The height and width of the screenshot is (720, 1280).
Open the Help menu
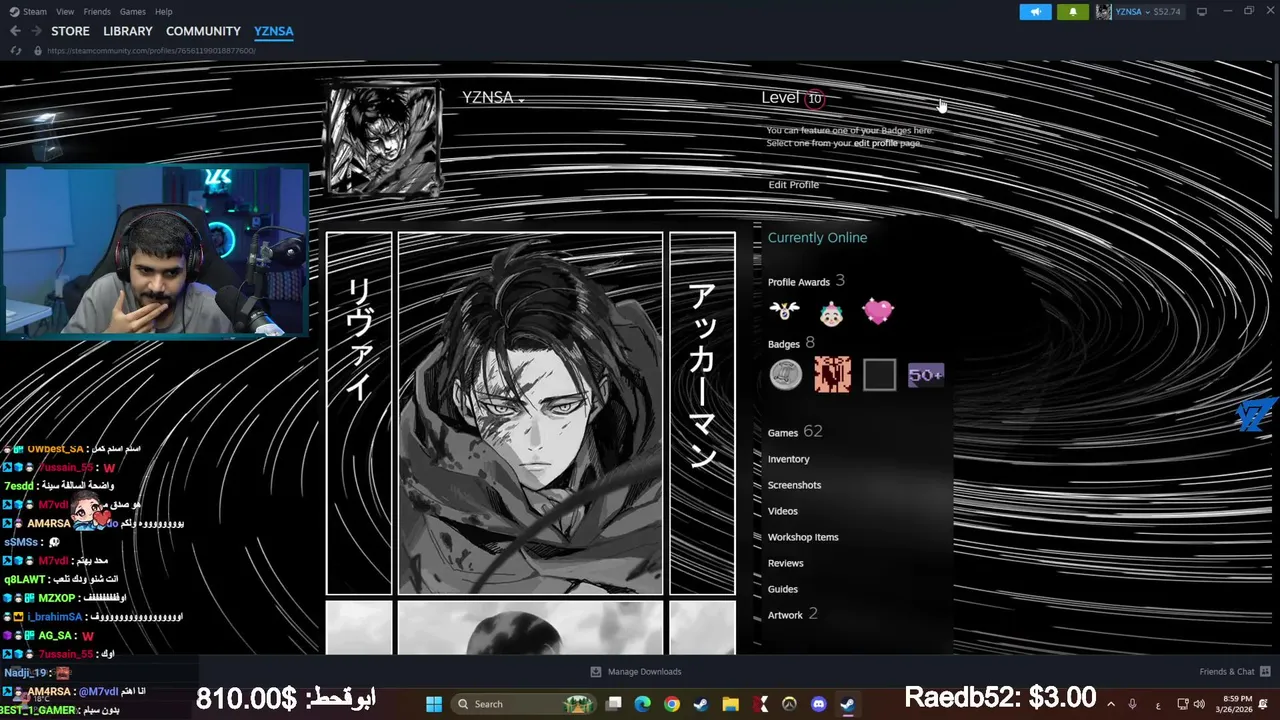click(164, 12)
